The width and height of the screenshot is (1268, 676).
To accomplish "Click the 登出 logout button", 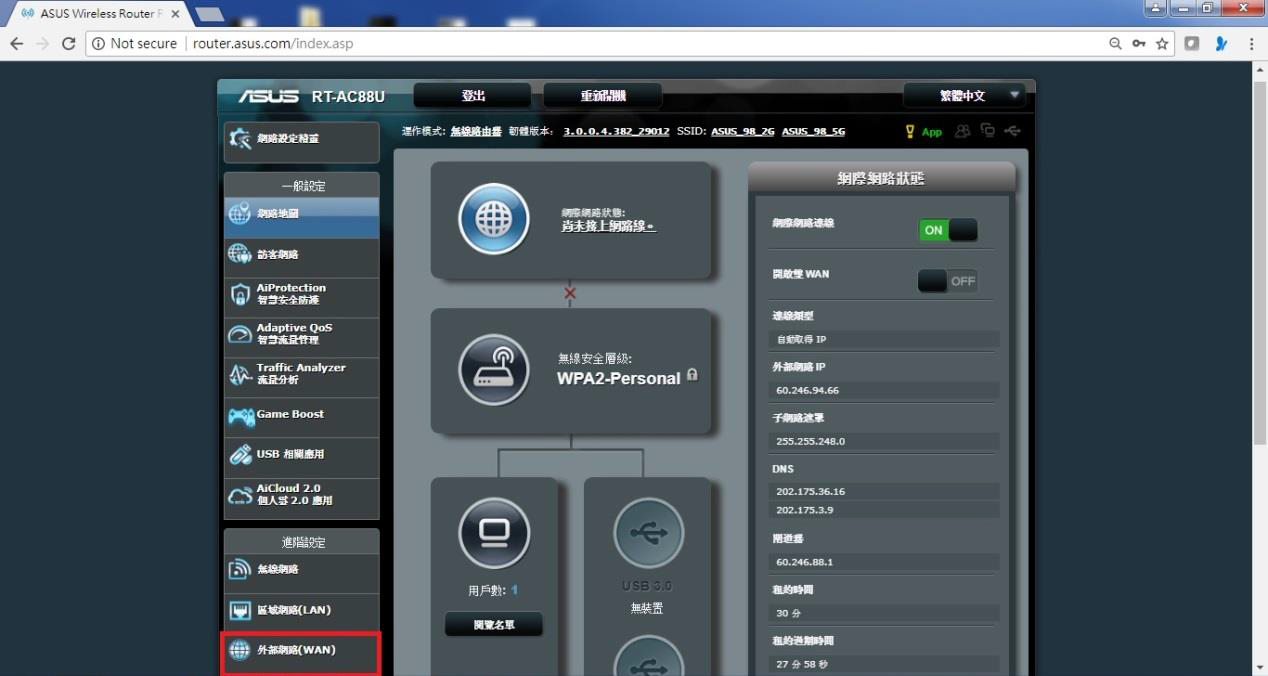I will (473, 96).
